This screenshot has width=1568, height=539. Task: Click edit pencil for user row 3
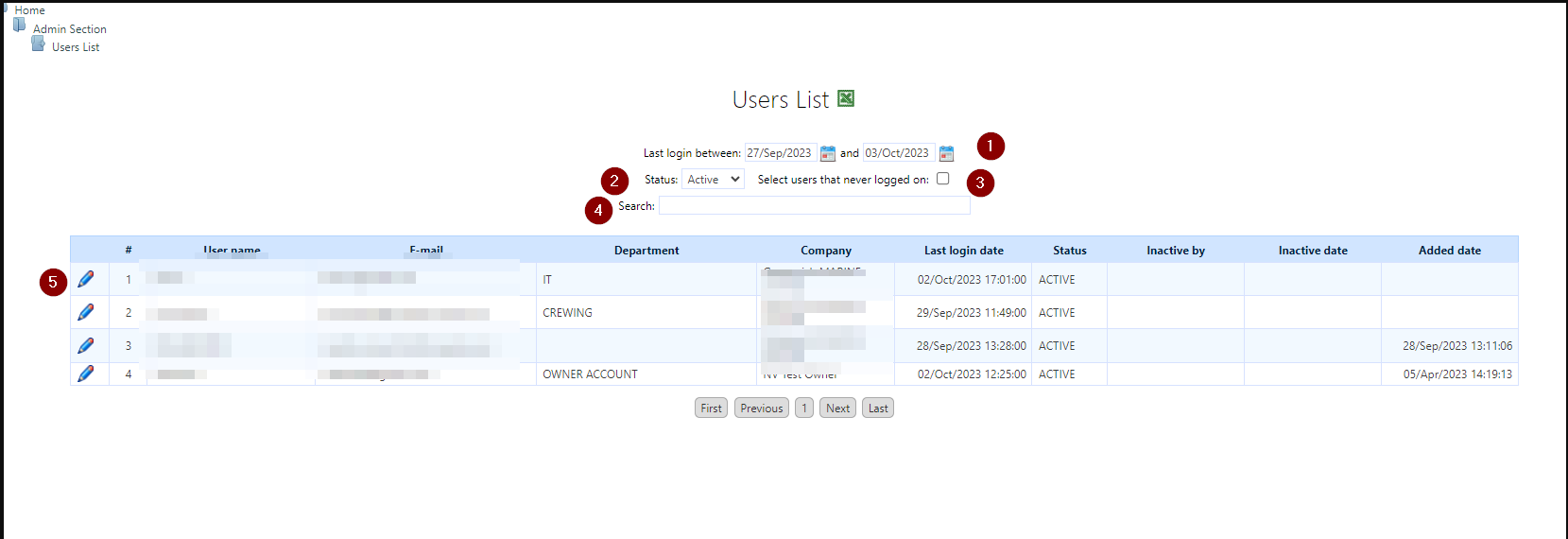point(86,345)
